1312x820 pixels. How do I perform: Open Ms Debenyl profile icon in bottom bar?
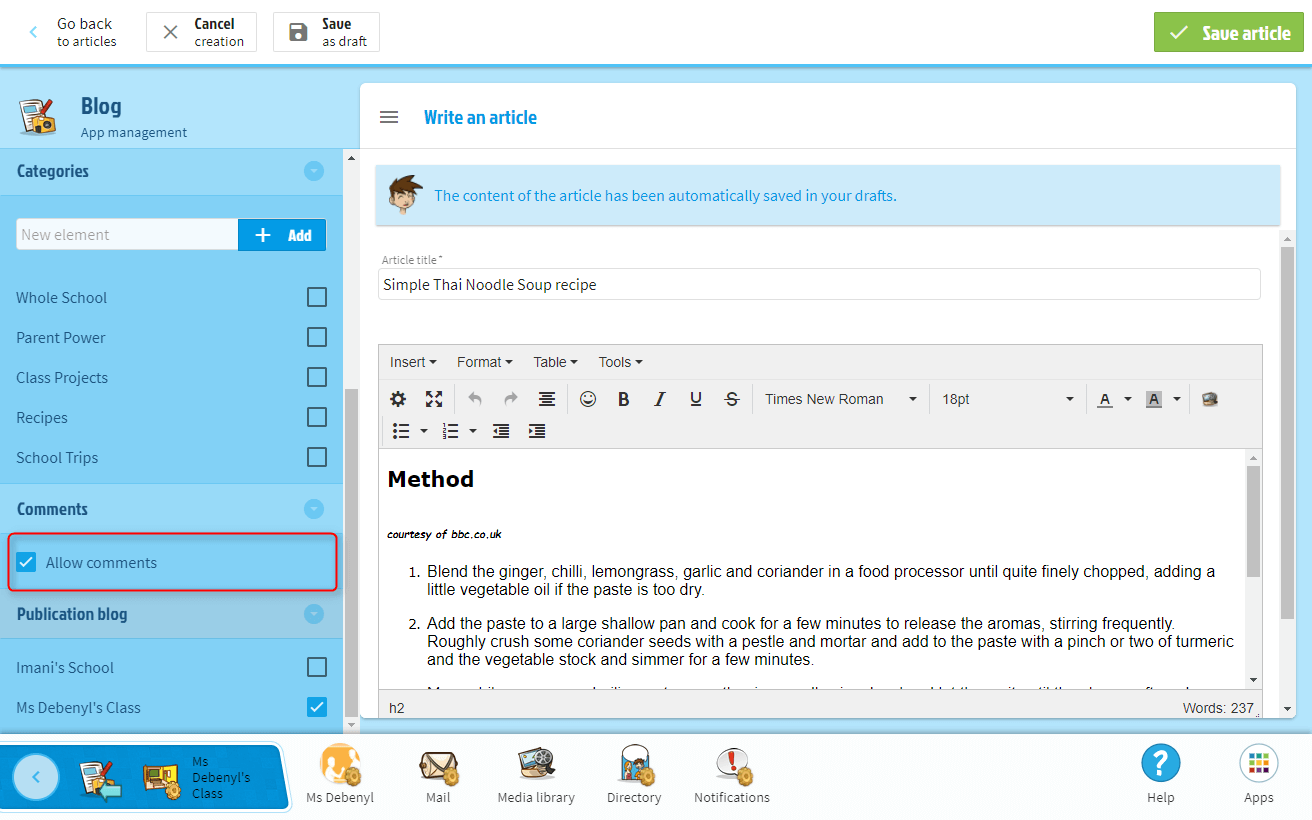pyautogui.click(x=340, y=765)
